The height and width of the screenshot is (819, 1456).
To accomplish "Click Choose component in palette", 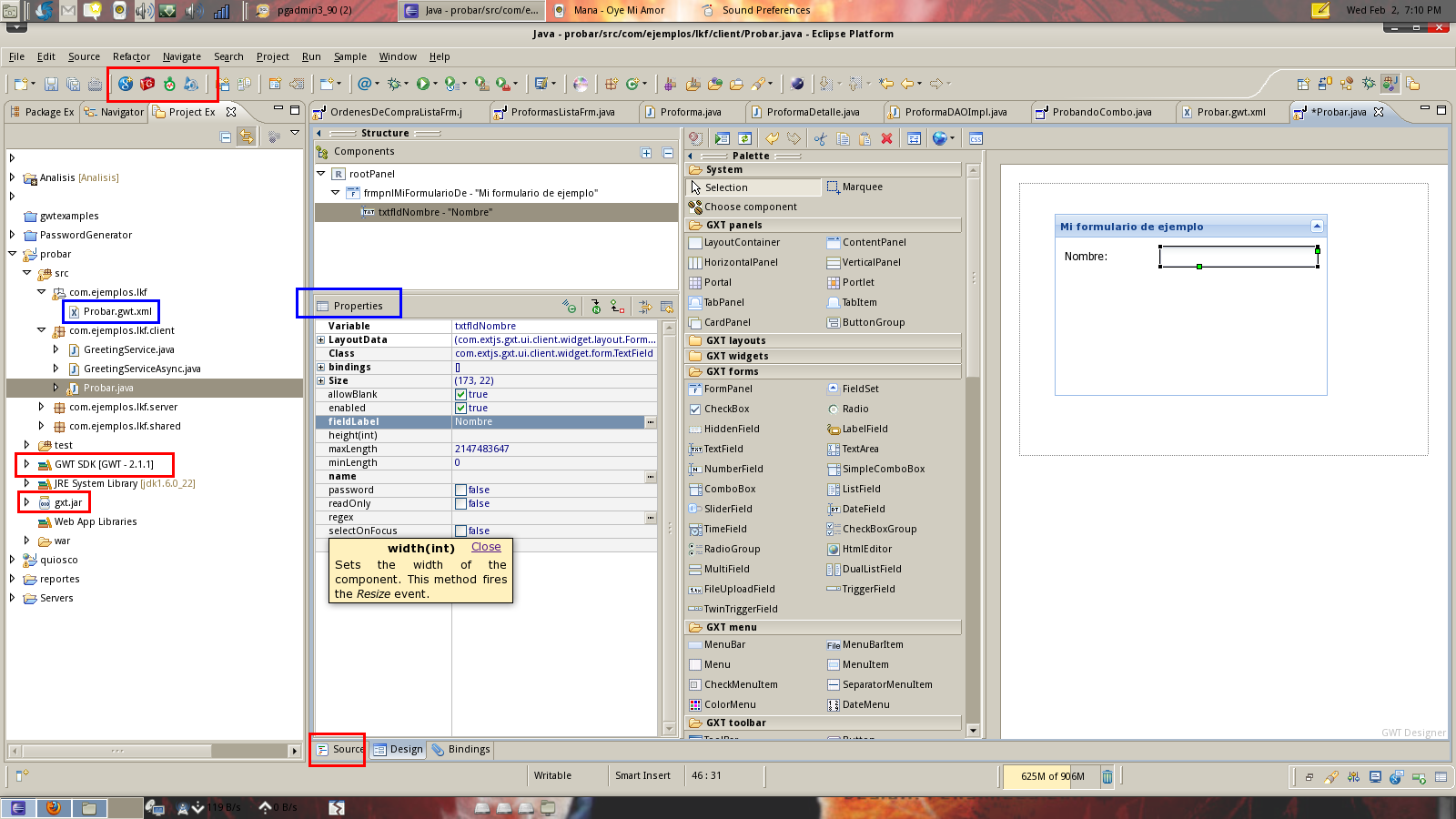I will [x=743, y=207].
